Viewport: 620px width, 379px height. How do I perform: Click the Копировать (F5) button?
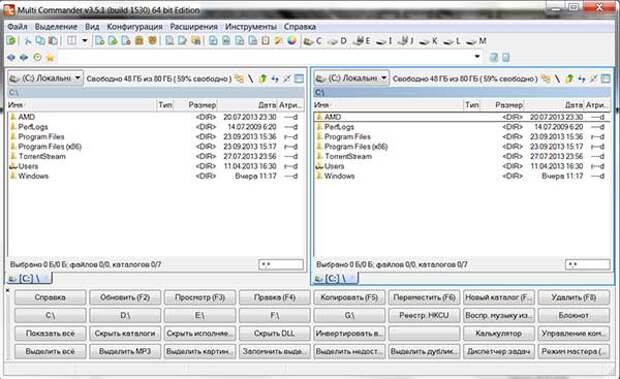point(349,297)
